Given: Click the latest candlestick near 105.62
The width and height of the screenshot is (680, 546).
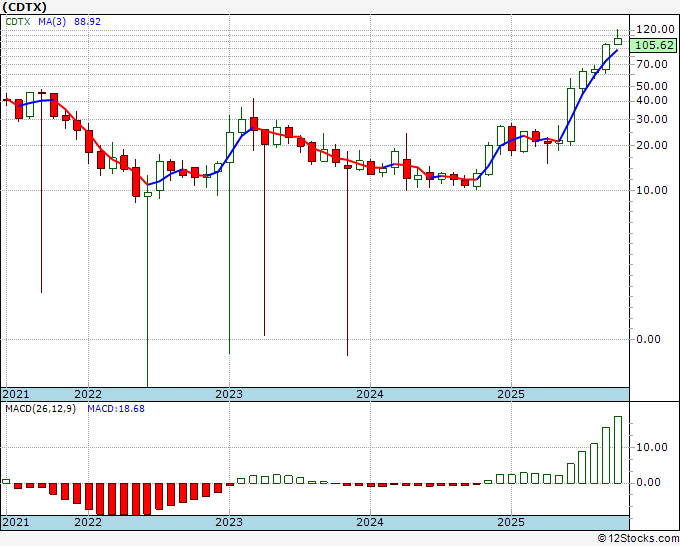Looking at the screenshot, I should tap(618, 41).
